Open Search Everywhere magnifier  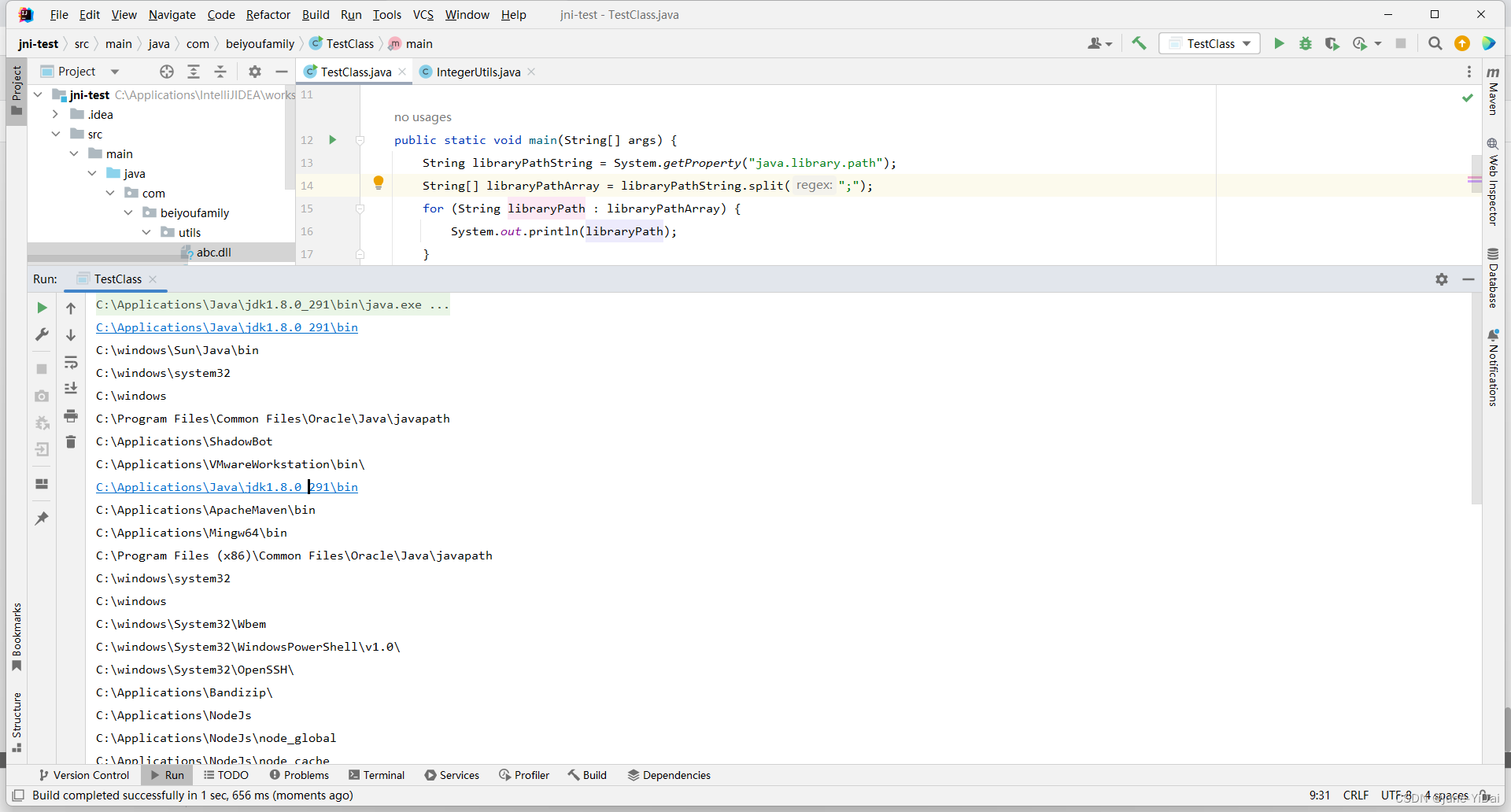(x=1435, y=43)
